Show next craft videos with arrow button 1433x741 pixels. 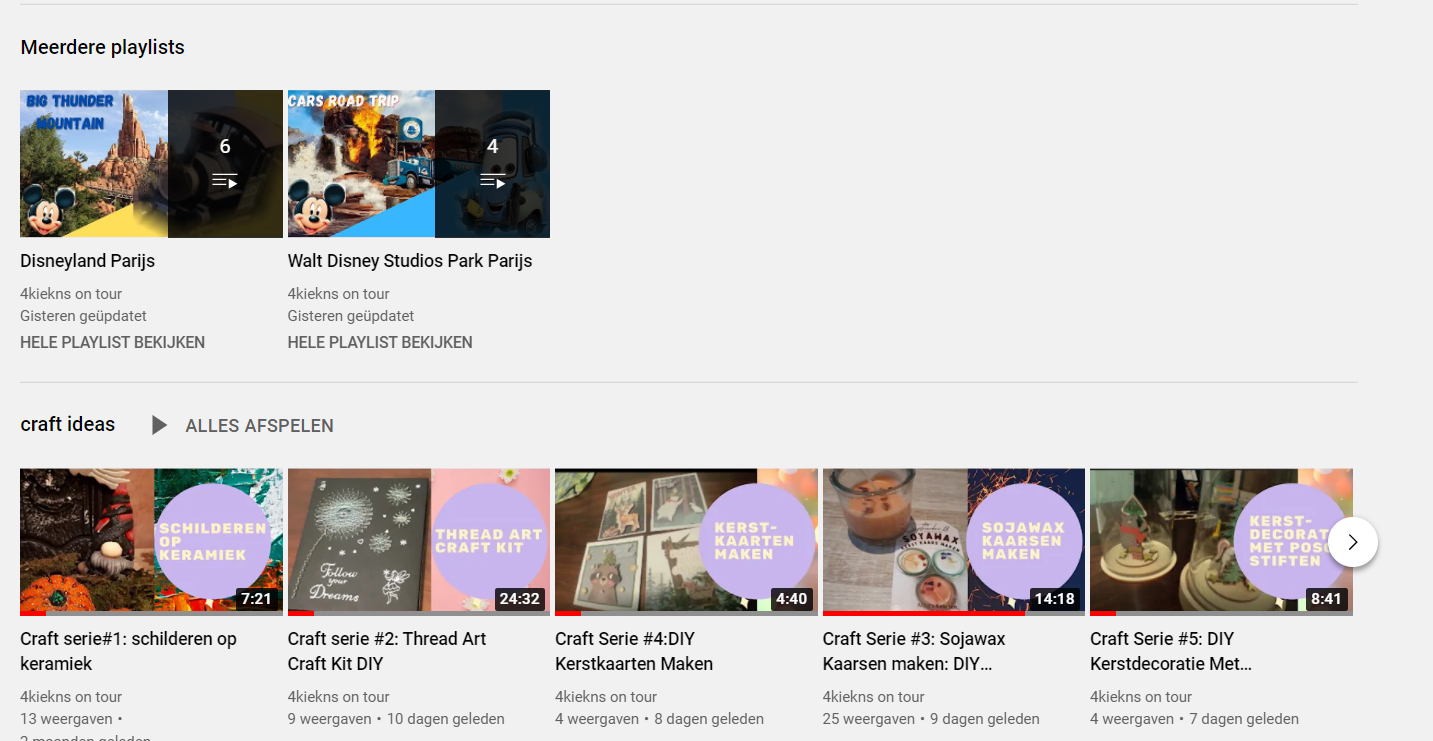tap(1353, 542)
